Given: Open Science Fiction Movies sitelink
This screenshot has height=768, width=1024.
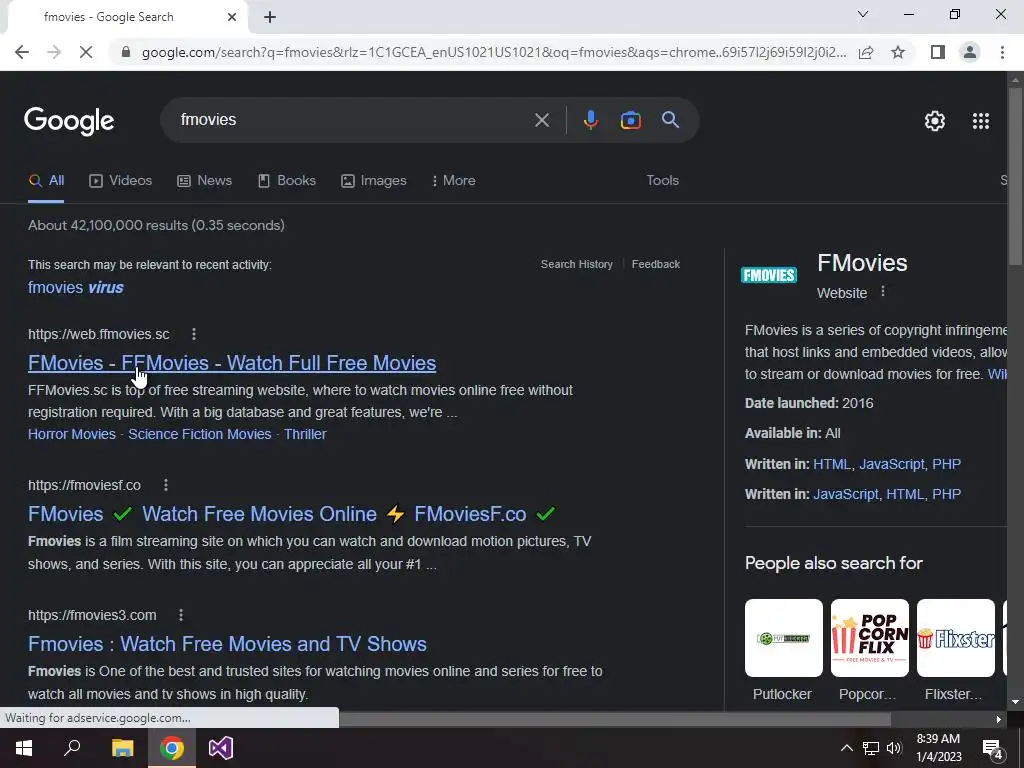Looking at the screenshot, I should coord(200,434).
